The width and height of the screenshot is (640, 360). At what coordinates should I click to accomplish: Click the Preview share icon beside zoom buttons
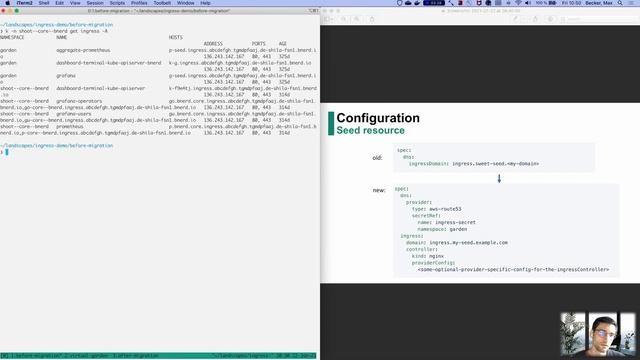372,19
